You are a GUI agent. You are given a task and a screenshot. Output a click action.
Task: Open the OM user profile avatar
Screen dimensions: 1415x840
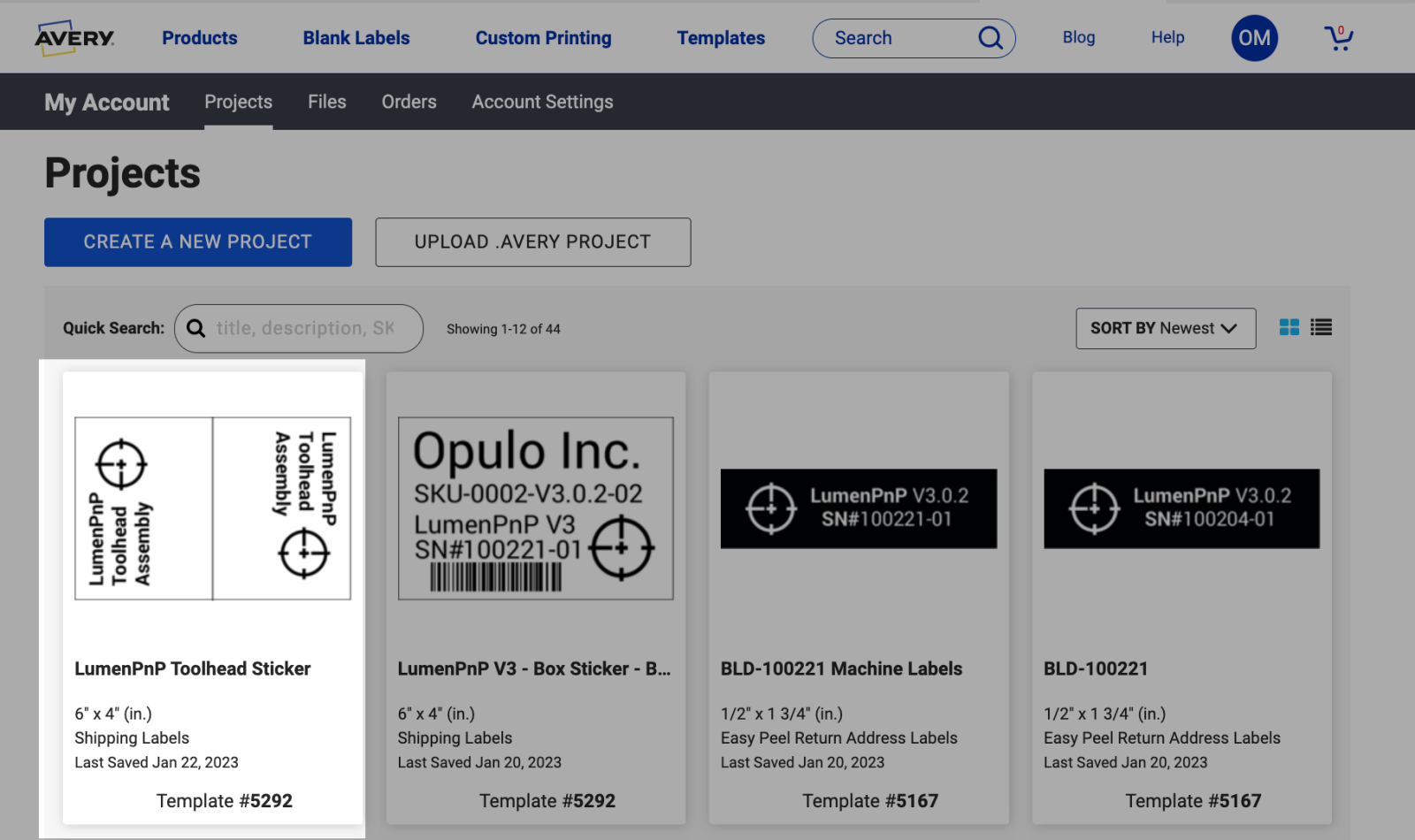tap(1254, 38)
